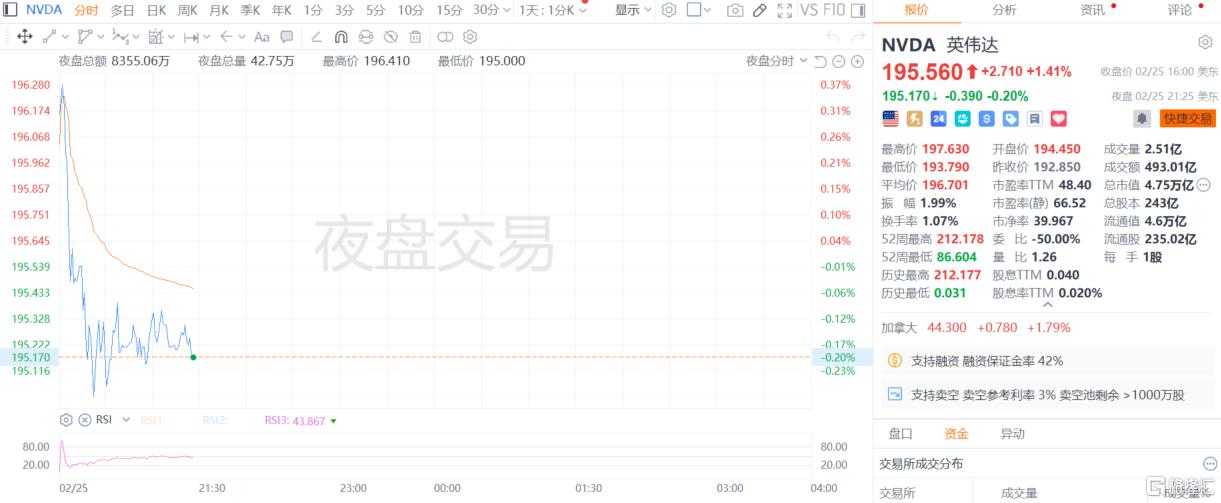Collapse quote details with chevron arrow

pos(1047,304)
